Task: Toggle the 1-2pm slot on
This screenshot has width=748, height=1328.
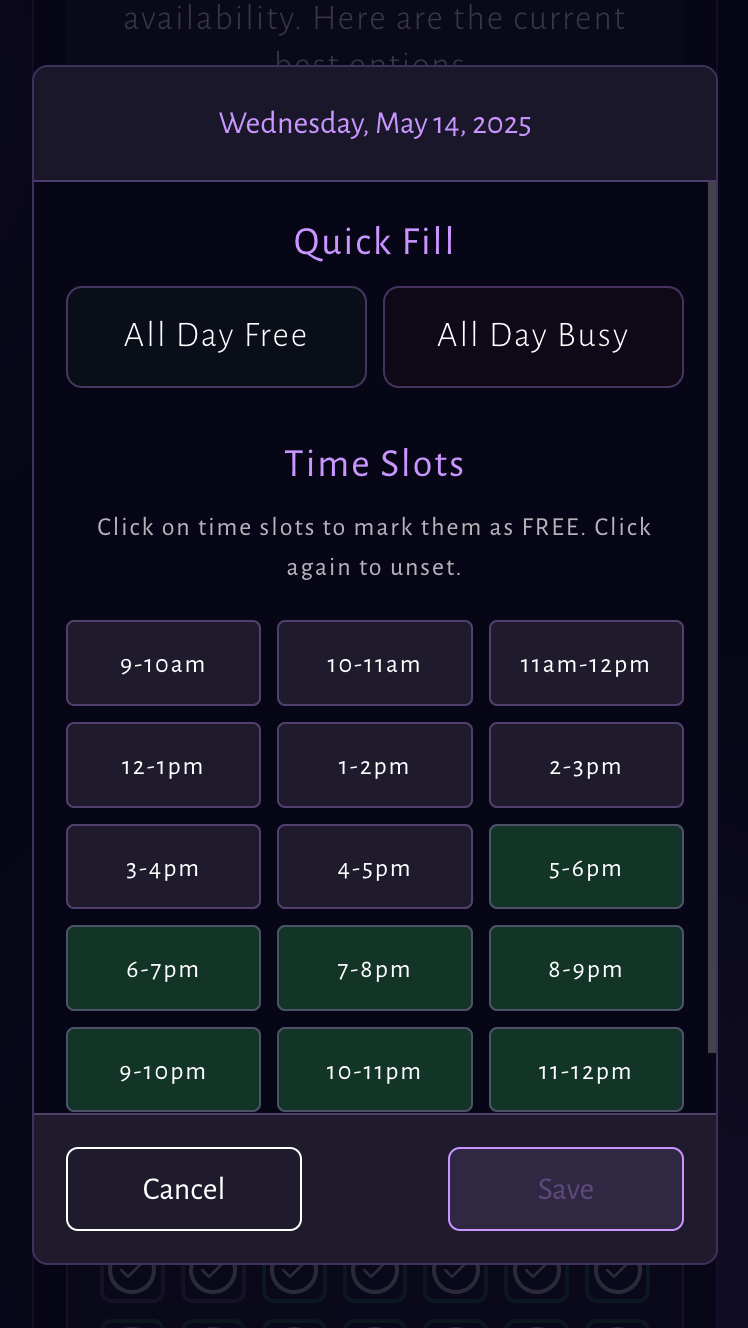Action: coord(374,765)
